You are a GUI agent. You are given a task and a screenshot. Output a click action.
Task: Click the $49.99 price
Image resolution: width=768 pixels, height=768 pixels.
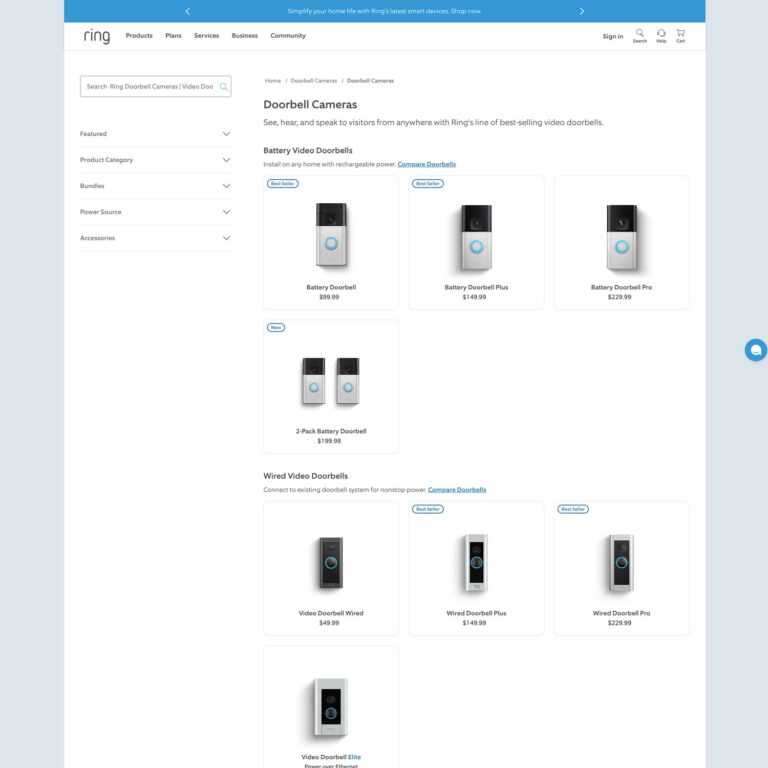(329, 623)
